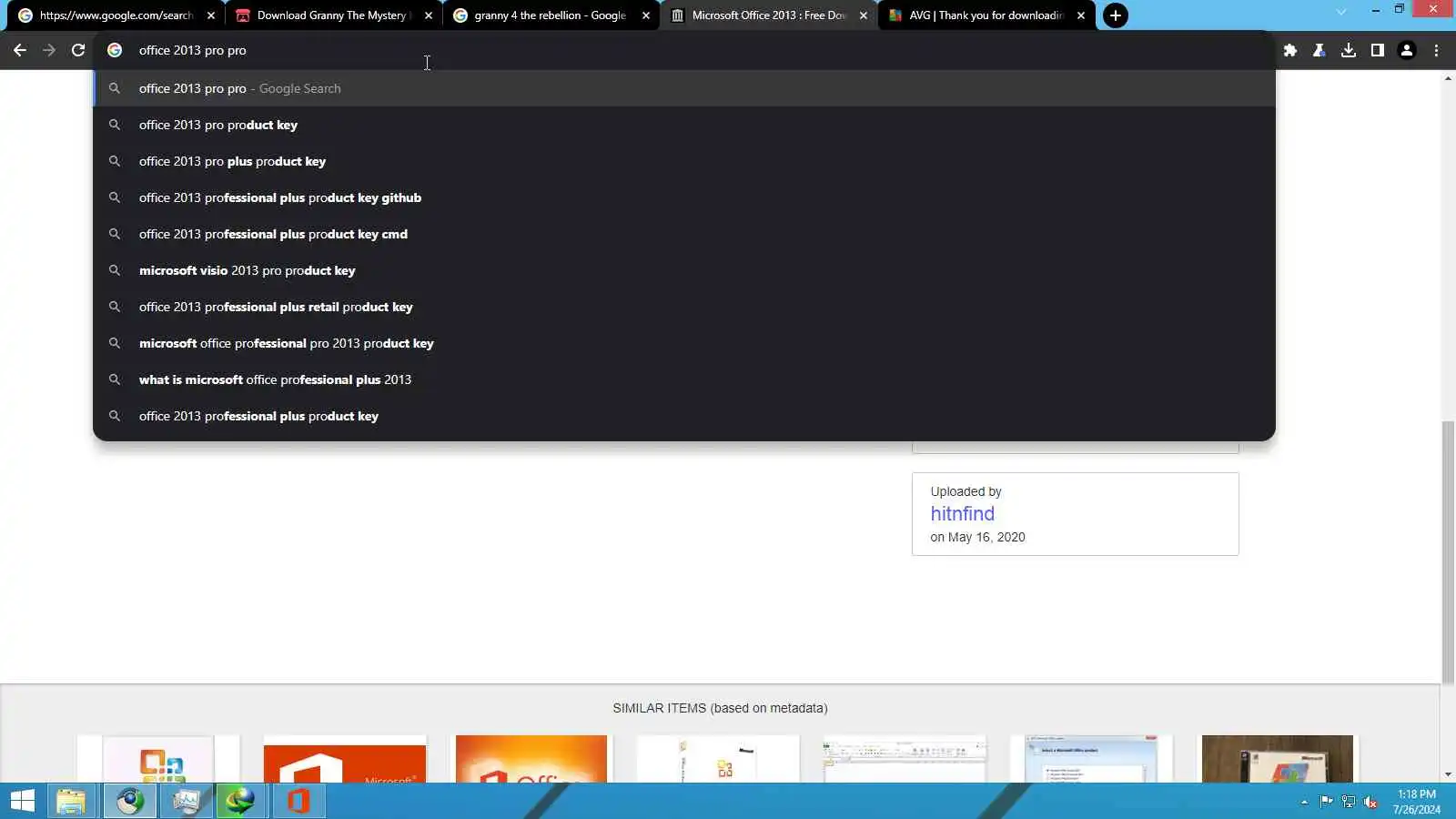1456x819 pixels.
Task: Close the AVG Thank you tab
Action: pyautogui.click(x=1081, y=15)
